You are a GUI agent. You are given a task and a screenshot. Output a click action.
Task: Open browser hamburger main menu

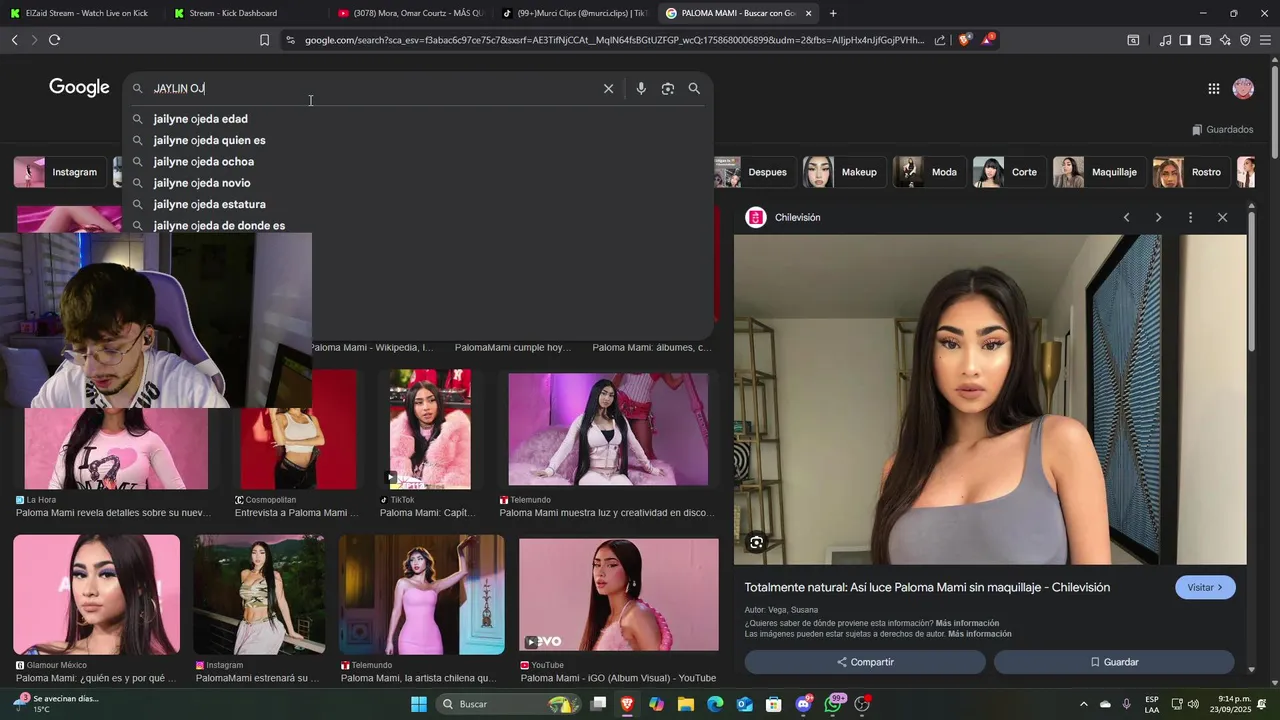point(1265,40)
